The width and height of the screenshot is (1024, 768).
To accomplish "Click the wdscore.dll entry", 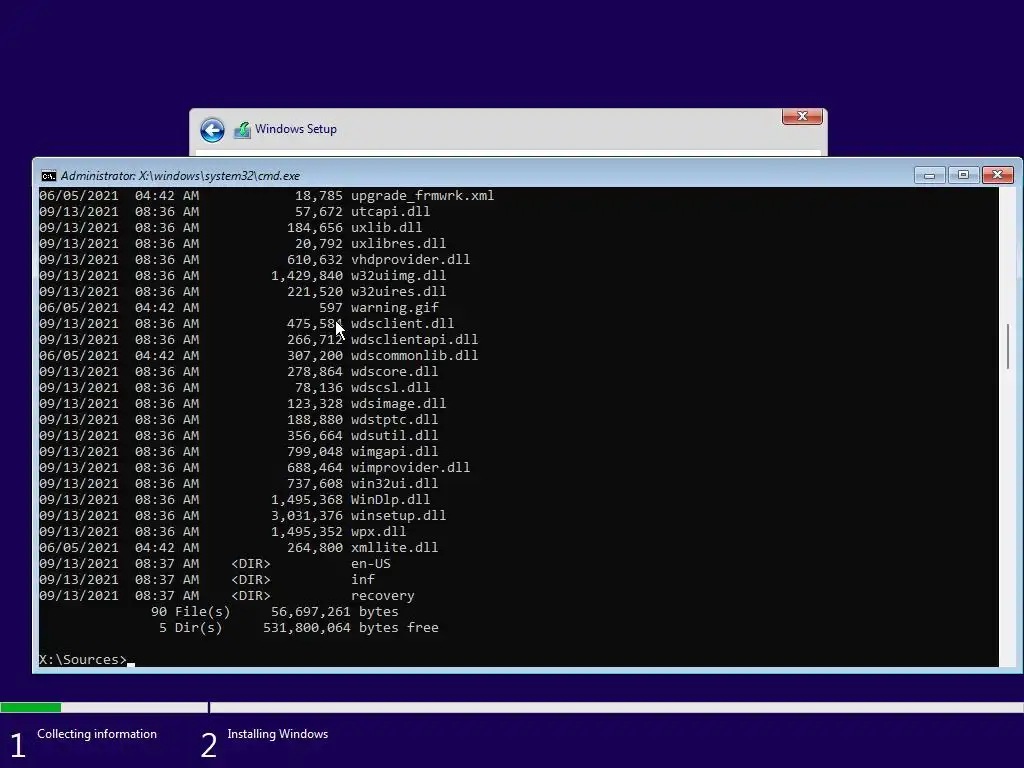I will click(394, 372).
